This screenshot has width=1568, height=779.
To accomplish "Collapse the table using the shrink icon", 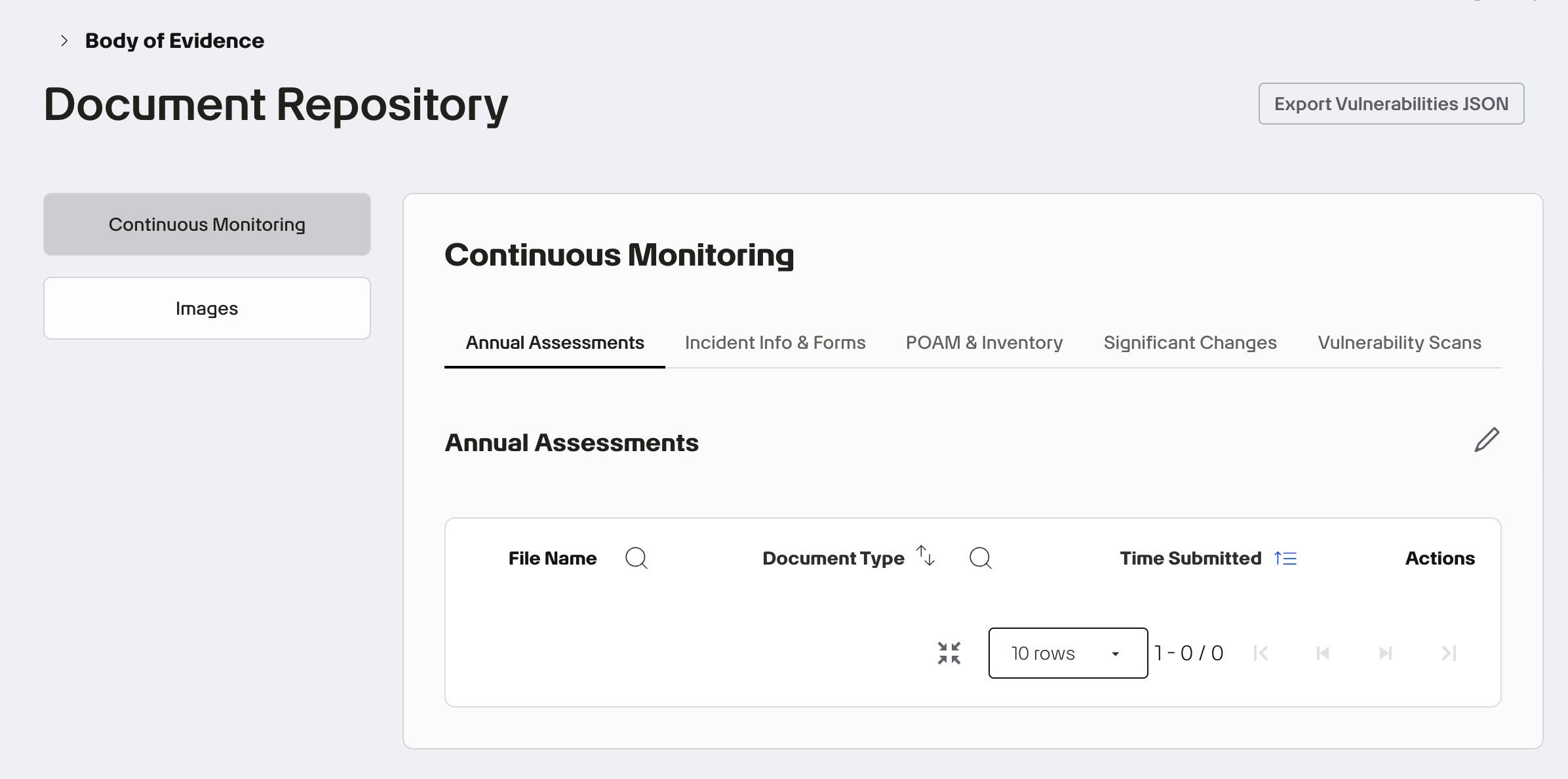I will 949,653.
